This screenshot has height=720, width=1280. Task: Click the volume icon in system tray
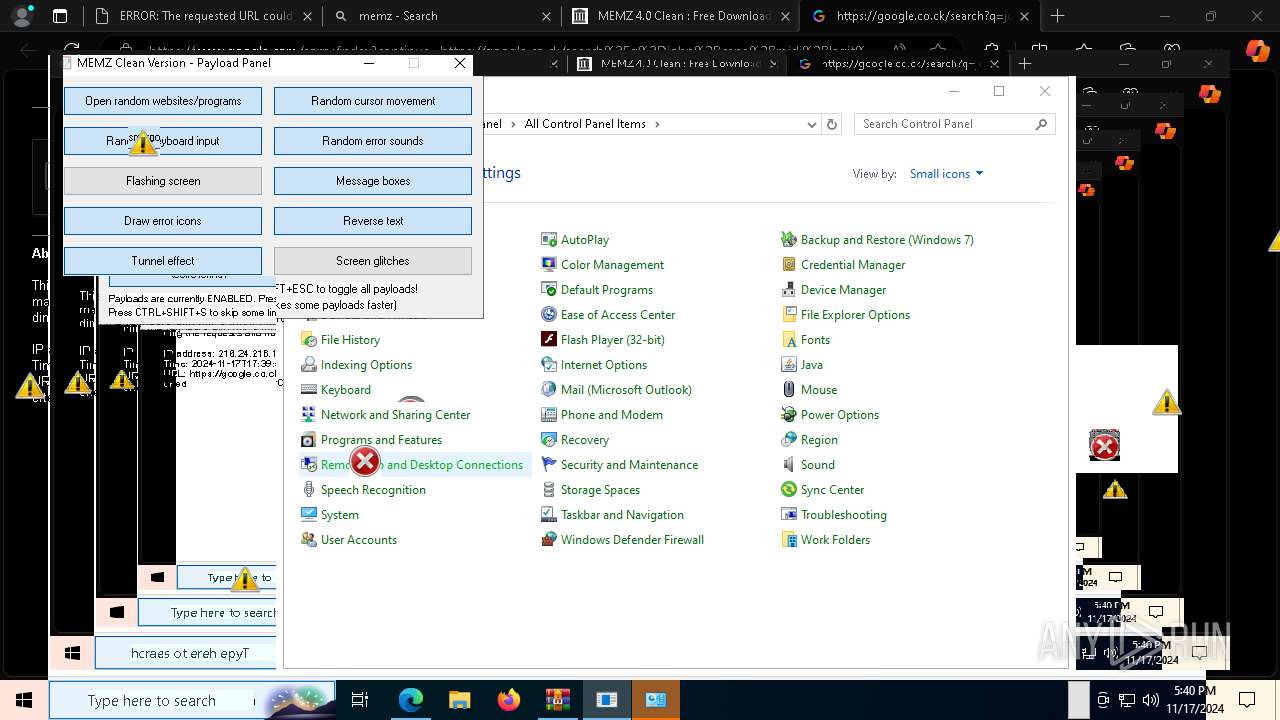click(1151, 700)
